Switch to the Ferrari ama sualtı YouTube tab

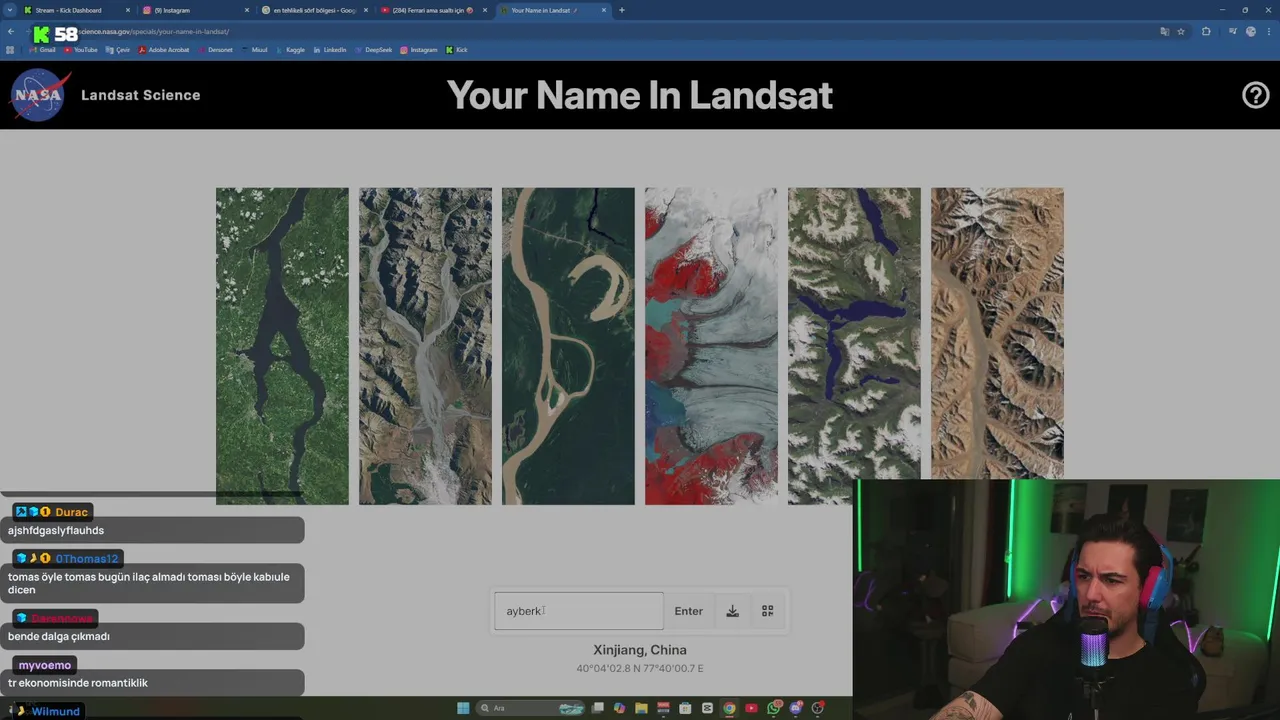[432, 10]
